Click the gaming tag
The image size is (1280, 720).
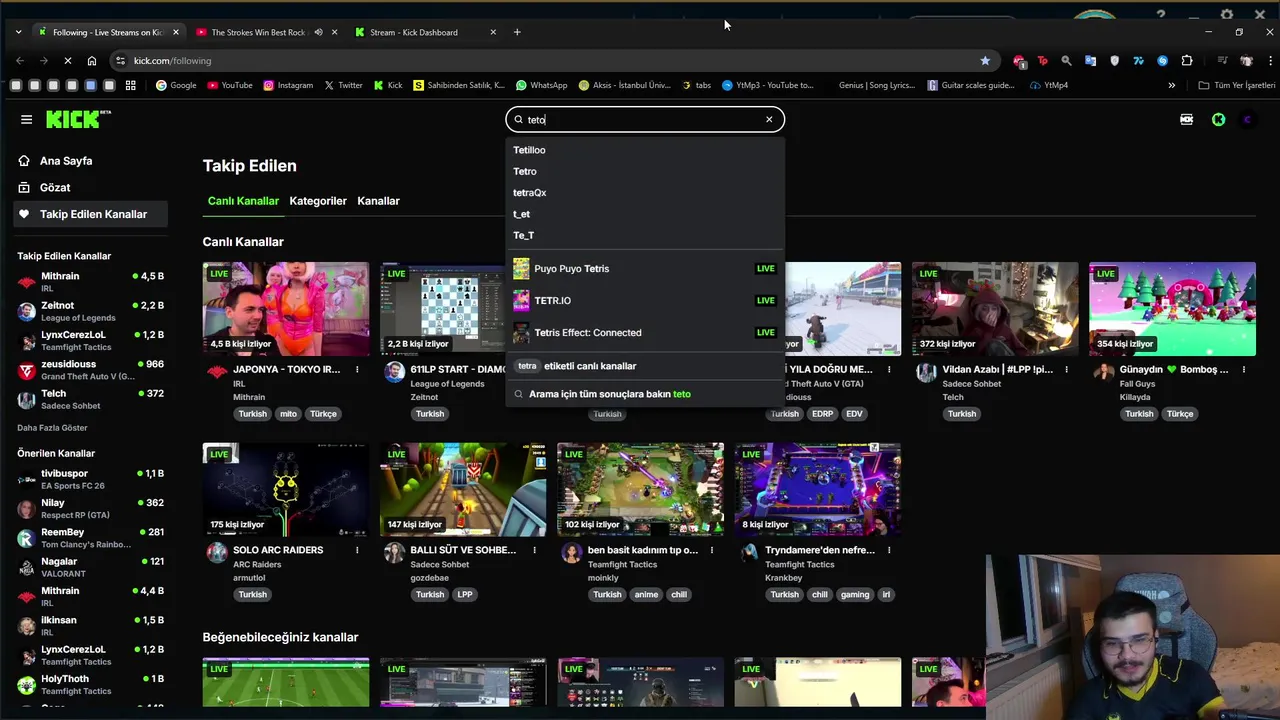pyautogui.click(x=855, y=595)
